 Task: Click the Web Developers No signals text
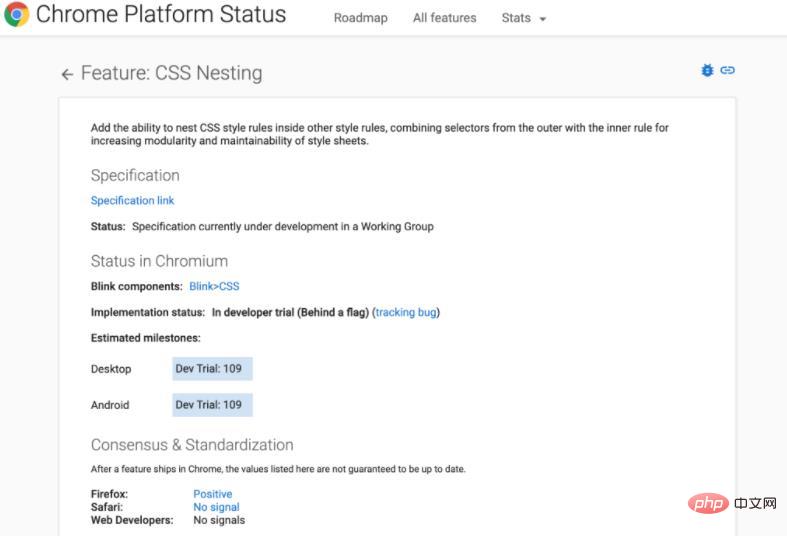pyautogui.click(x=219, y=520)
